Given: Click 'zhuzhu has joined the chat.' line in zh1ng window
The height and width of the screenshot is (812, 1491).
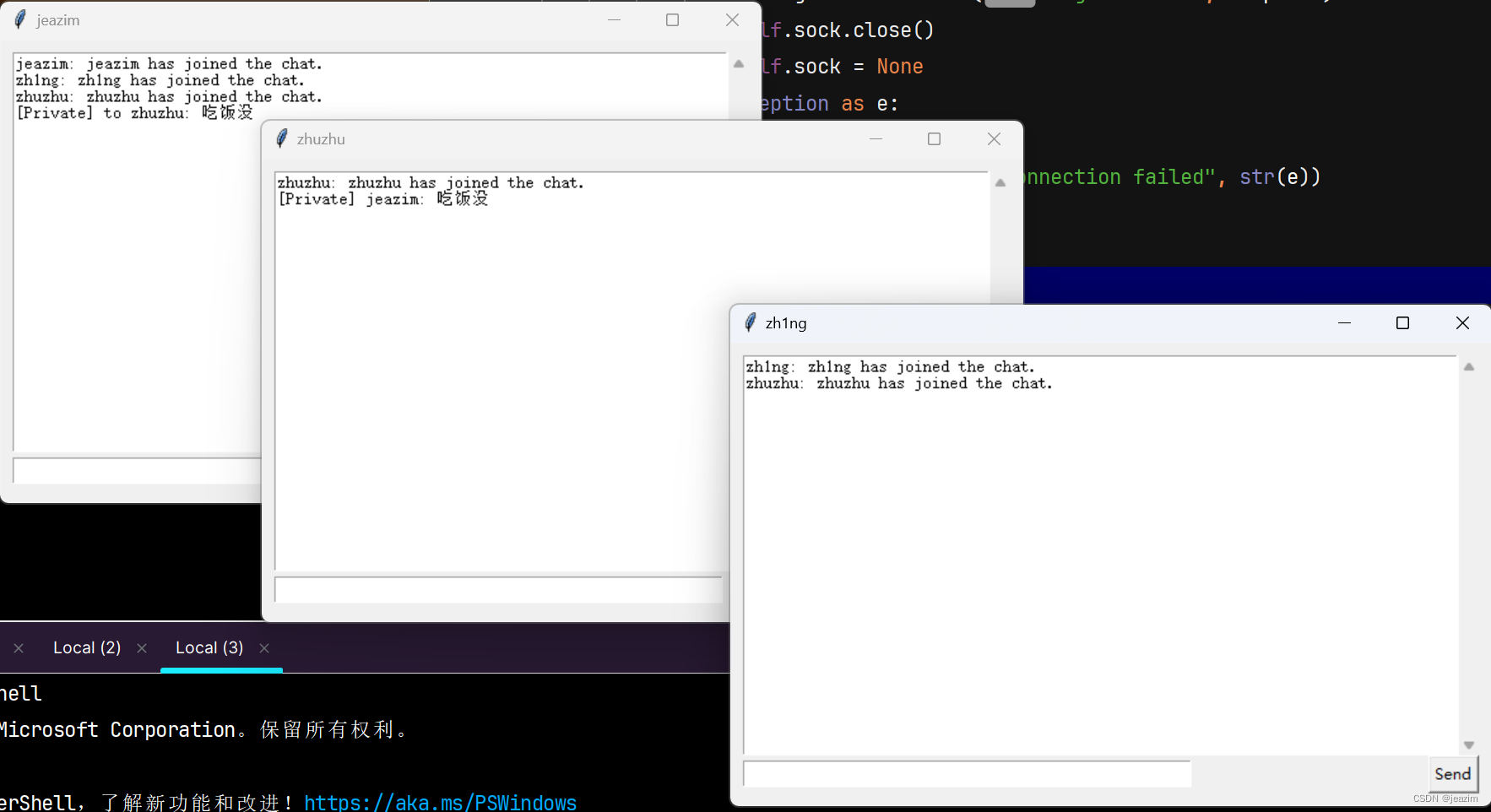Looking at the screenshot, I should pos(899,383).
